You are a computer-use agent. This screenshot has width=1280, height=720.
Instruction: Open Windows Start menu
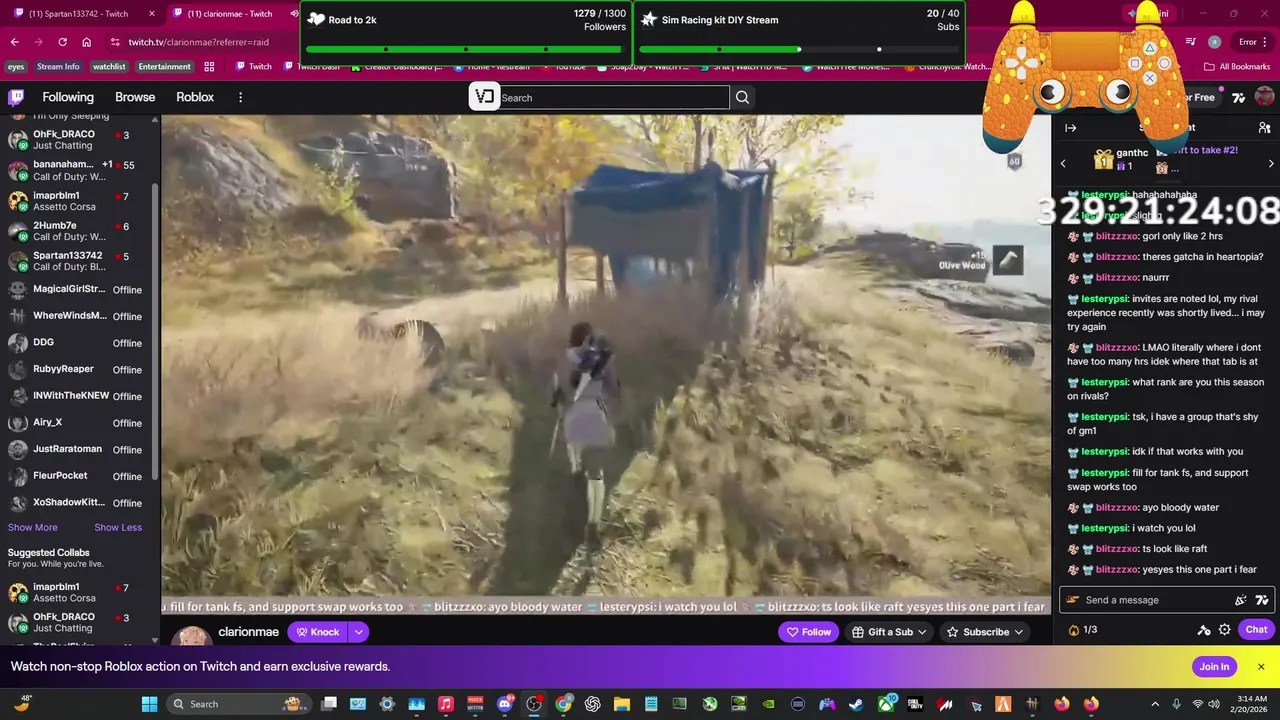point(149,704)
